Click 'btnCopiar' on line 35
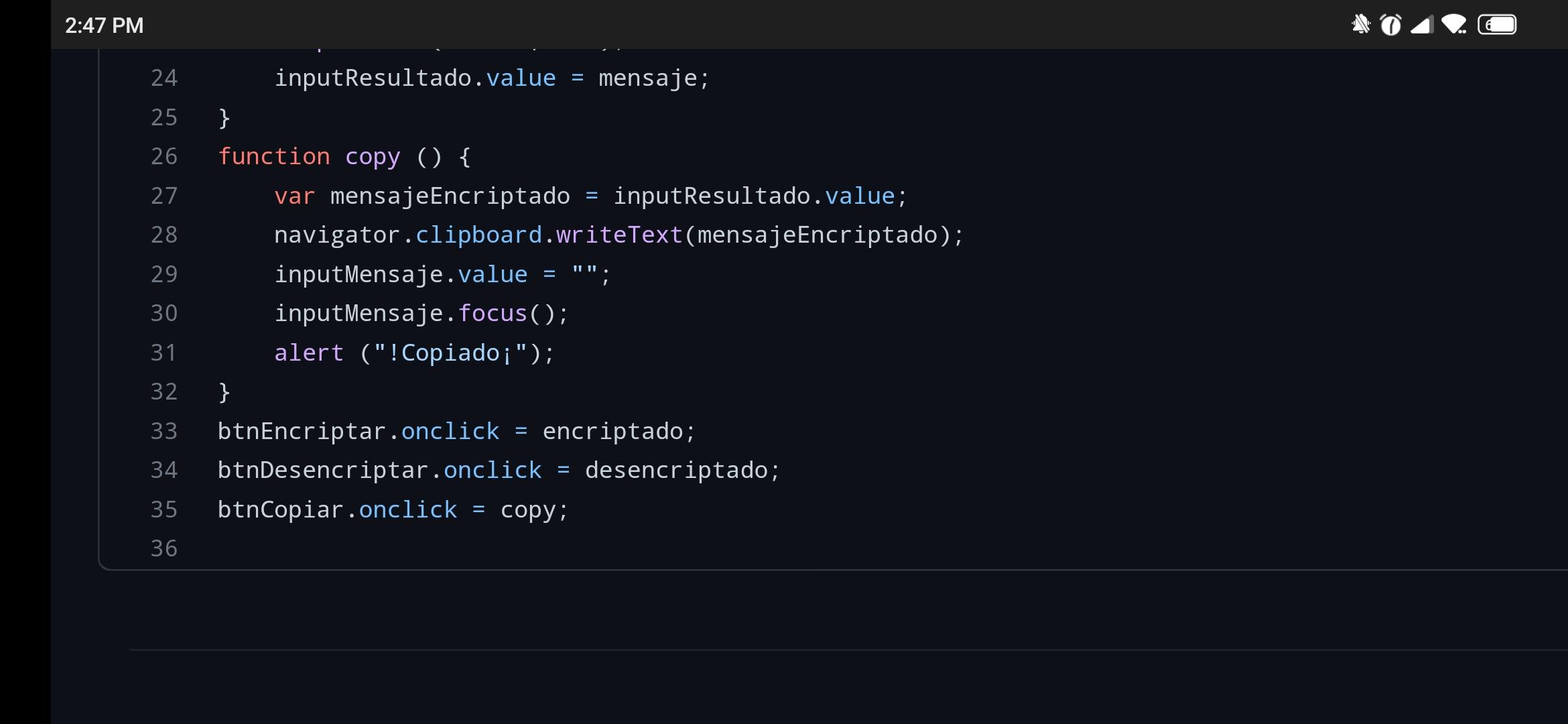The height and width of the screenshot is (724, 1568). pyautogui.click(x=281, y=510)
